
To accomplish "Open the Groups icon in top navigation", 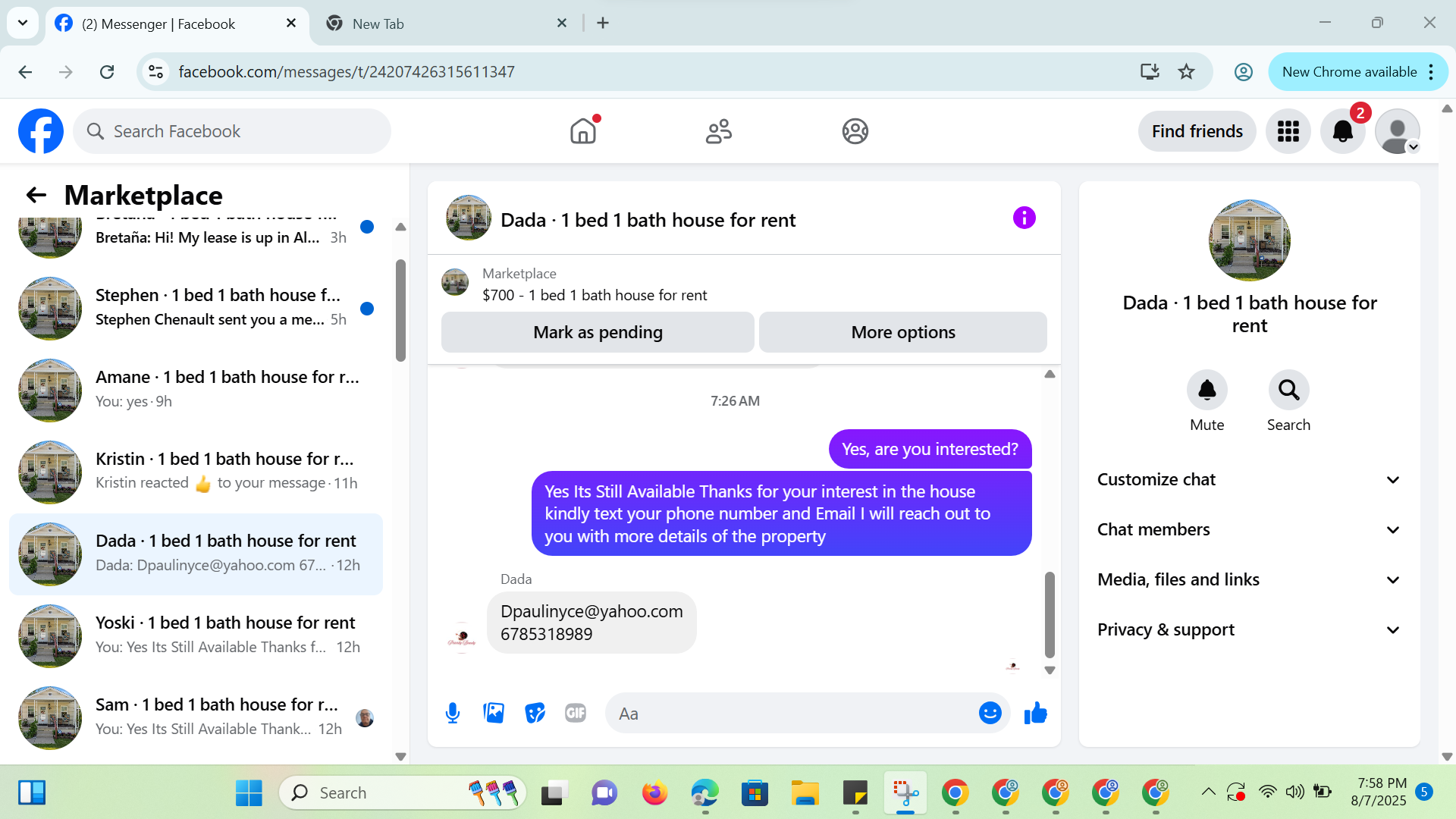I will [x=855, y=131].
